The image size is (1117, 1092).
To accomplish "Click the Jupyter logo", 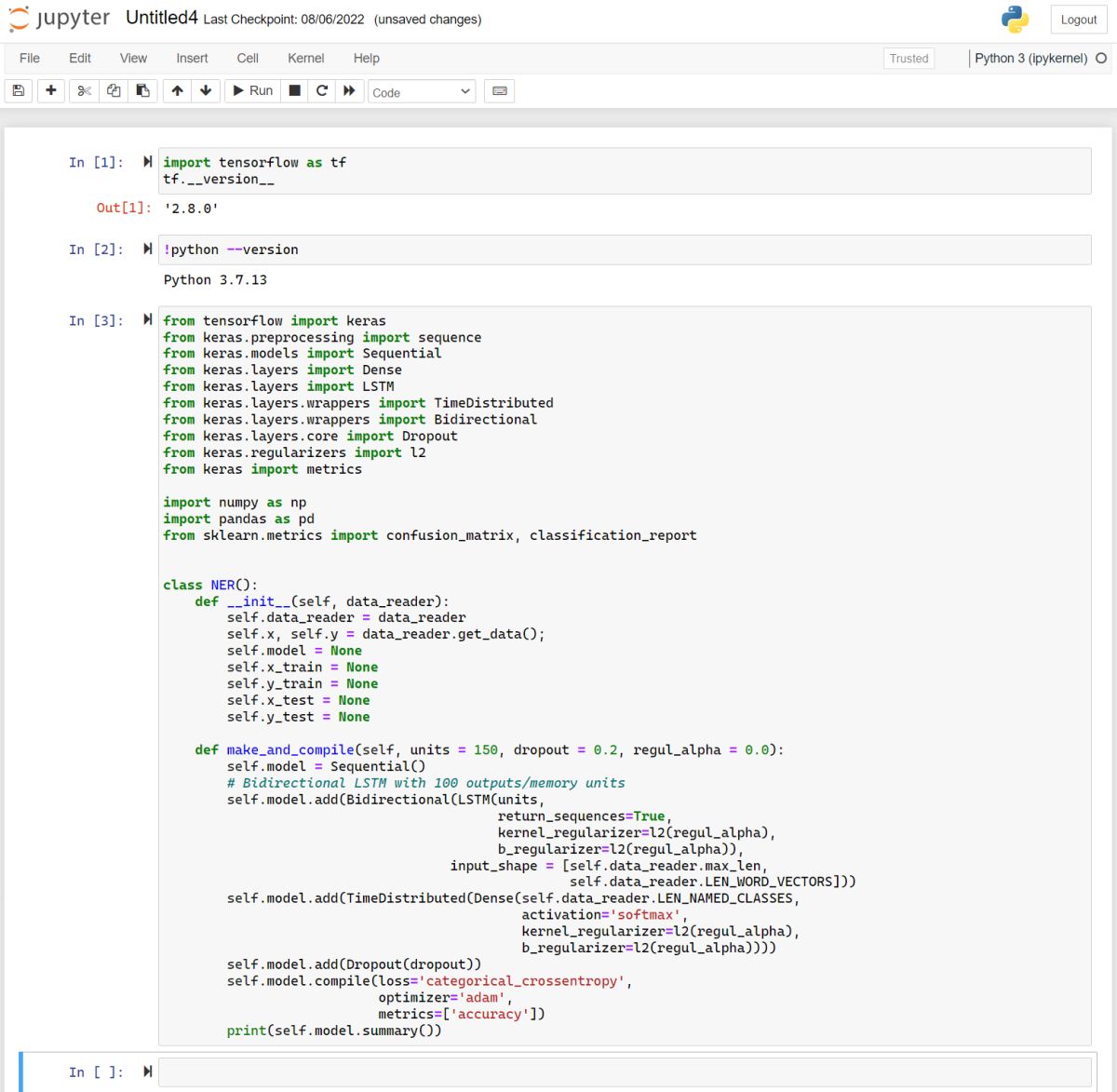I will (60, 19).
